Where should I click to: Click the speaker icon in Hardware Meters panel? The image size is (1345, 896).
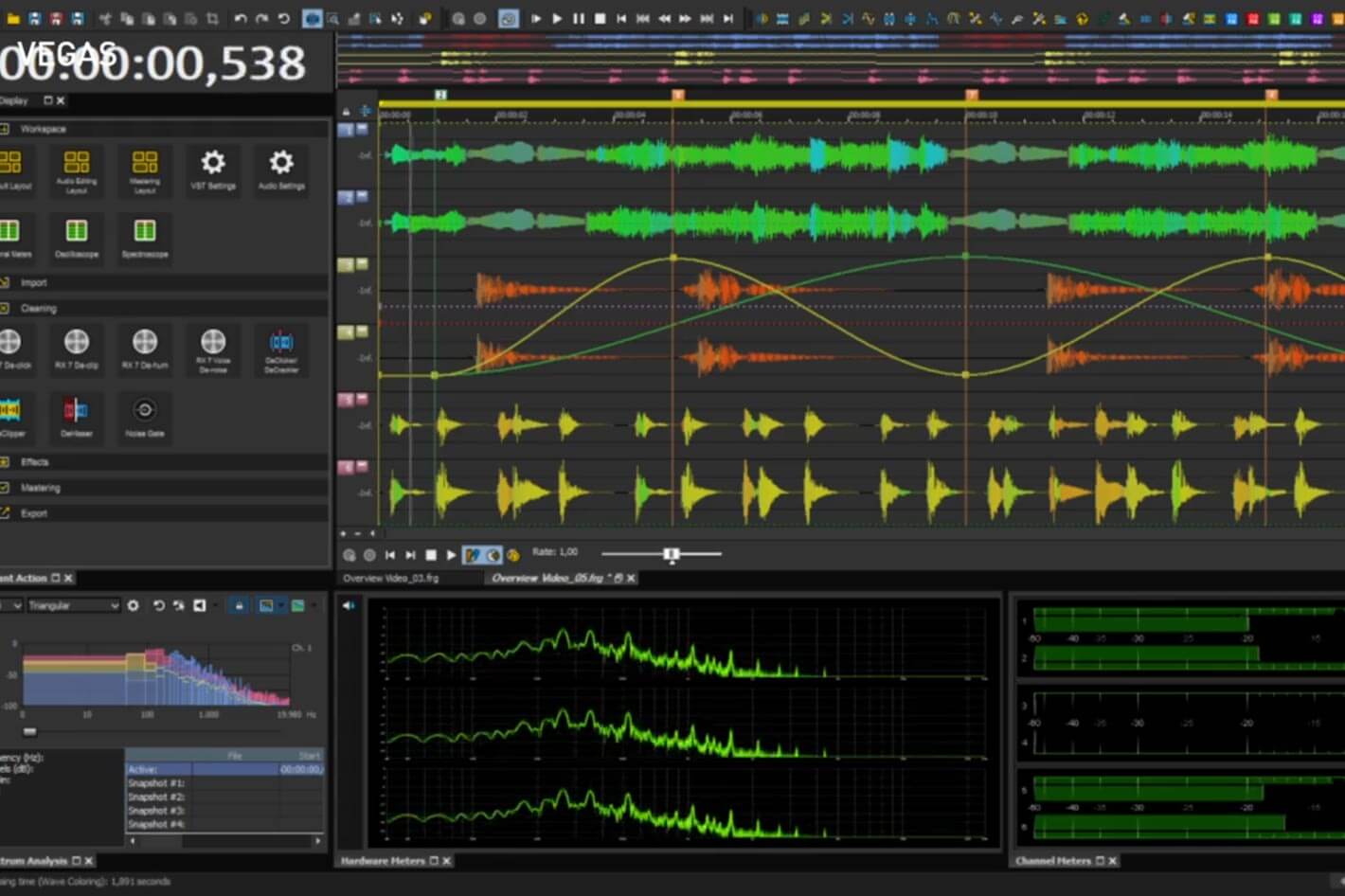[349, 605]
